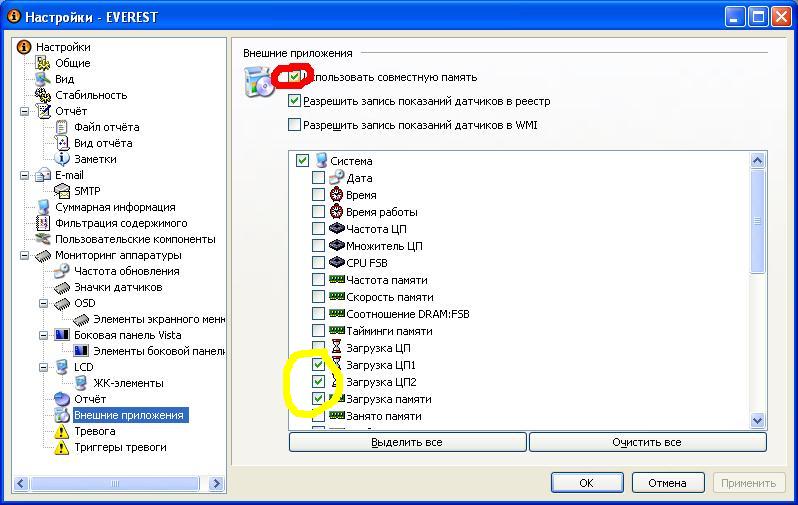Click the OSD chip icon
Viewport: 798px width, 505px height.
pos(62,303)
